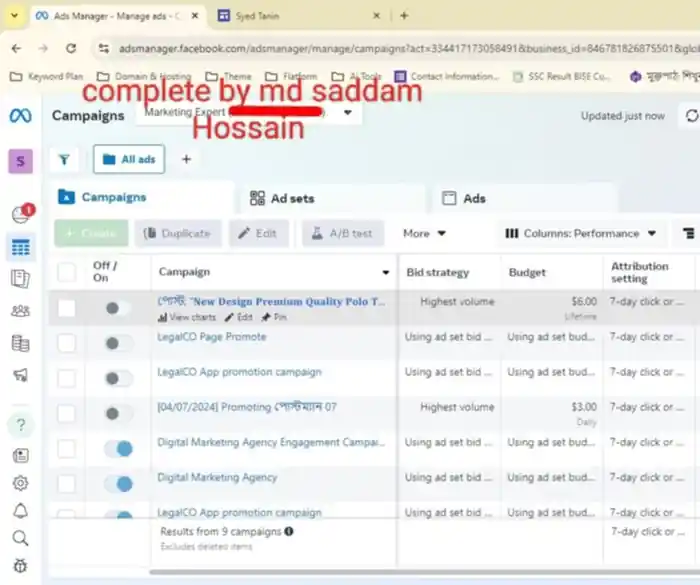
Task: Open the SSC Result BISE bookmark
Action: 562,76
